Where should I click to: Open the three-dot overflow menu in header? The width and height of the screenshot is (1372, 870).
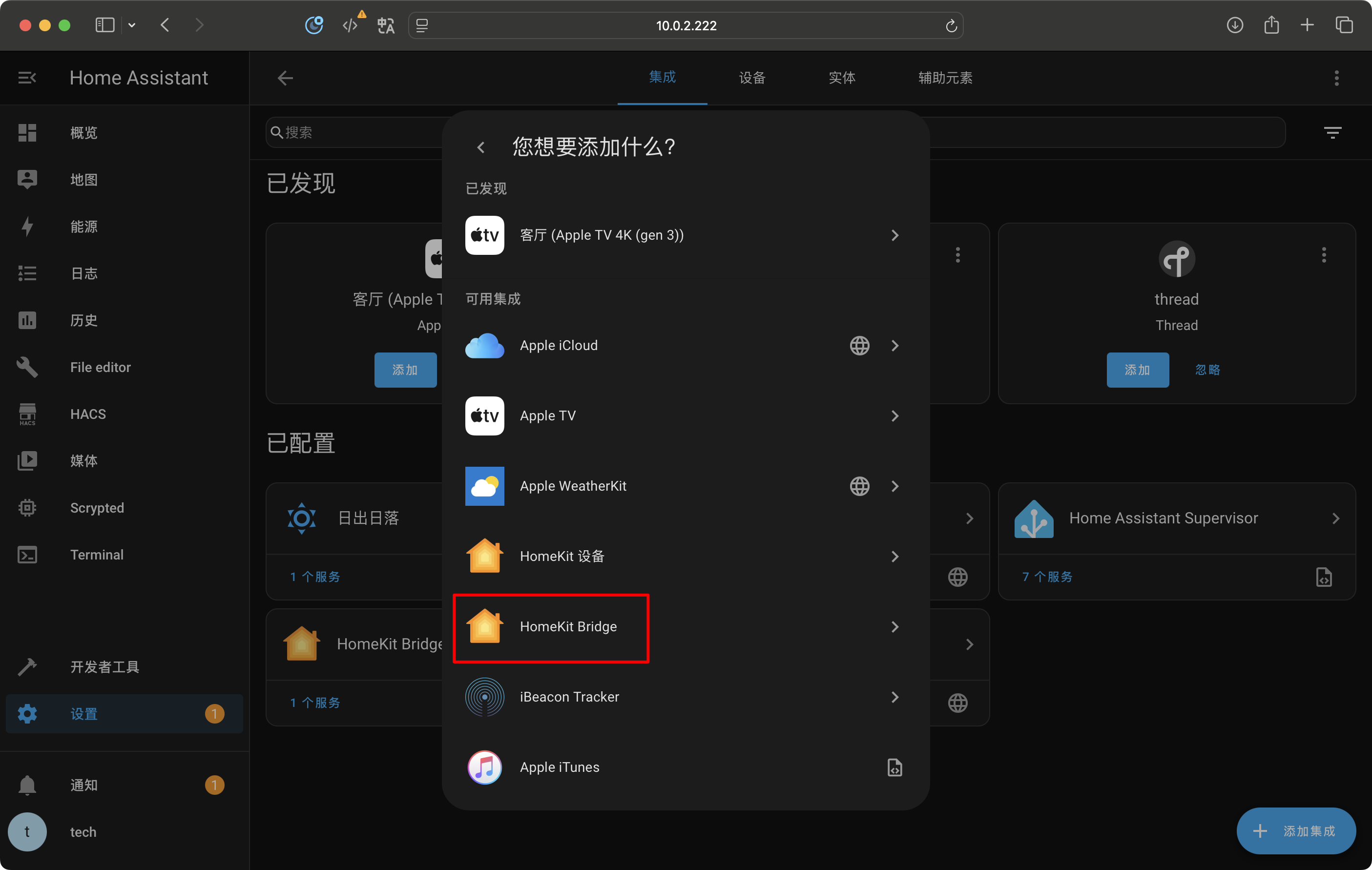pyautogui.click(x=1337, y=78)
